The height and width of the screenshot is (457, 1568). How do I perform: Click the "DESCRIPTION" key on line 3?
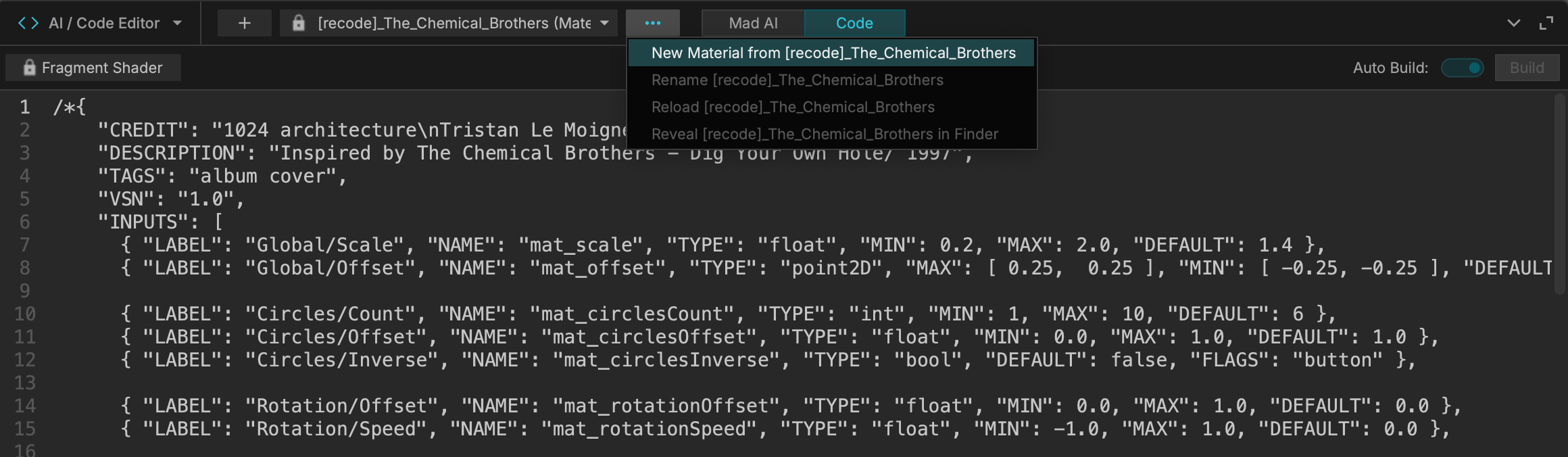(x=172, y=153)
